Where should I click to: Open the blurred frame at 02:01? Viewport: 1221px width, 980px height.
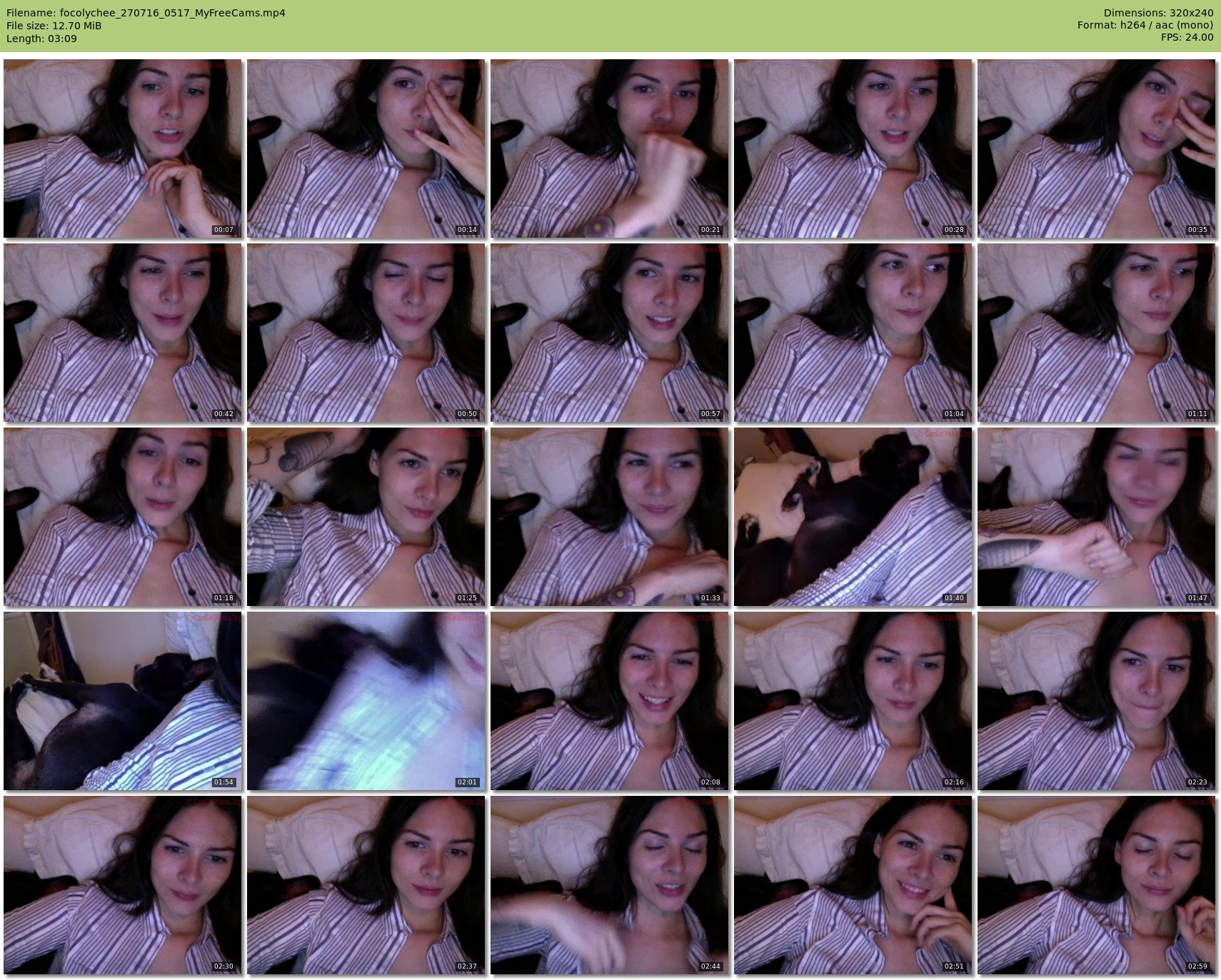coord(366,701)
